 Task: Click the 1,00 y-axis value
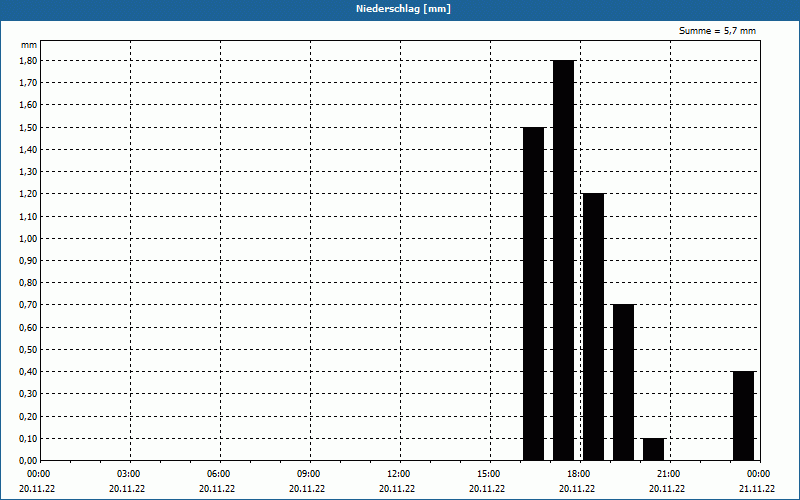(29, 238)
